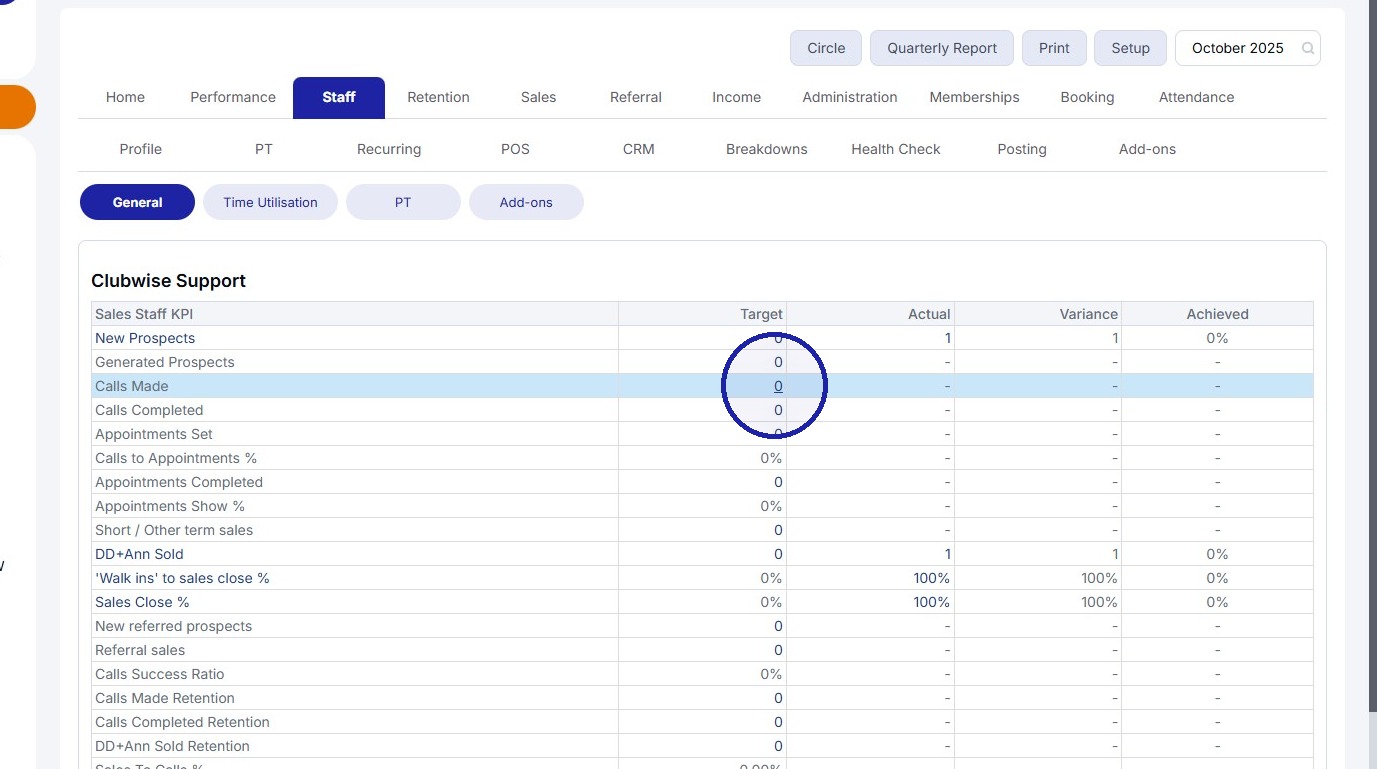1377x769 pixels.
Task: Open the CRM sub-tab
Action: (638, 149)
